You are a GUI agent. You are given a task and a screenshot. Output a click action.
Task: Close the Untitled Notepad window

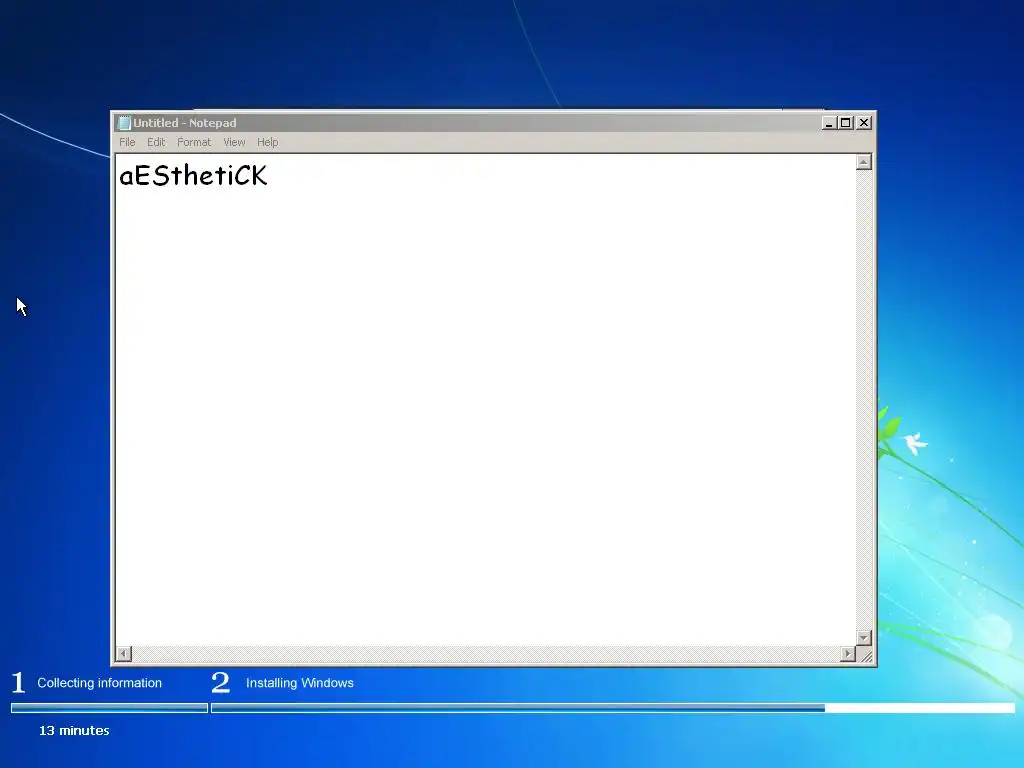click(863, 123)
